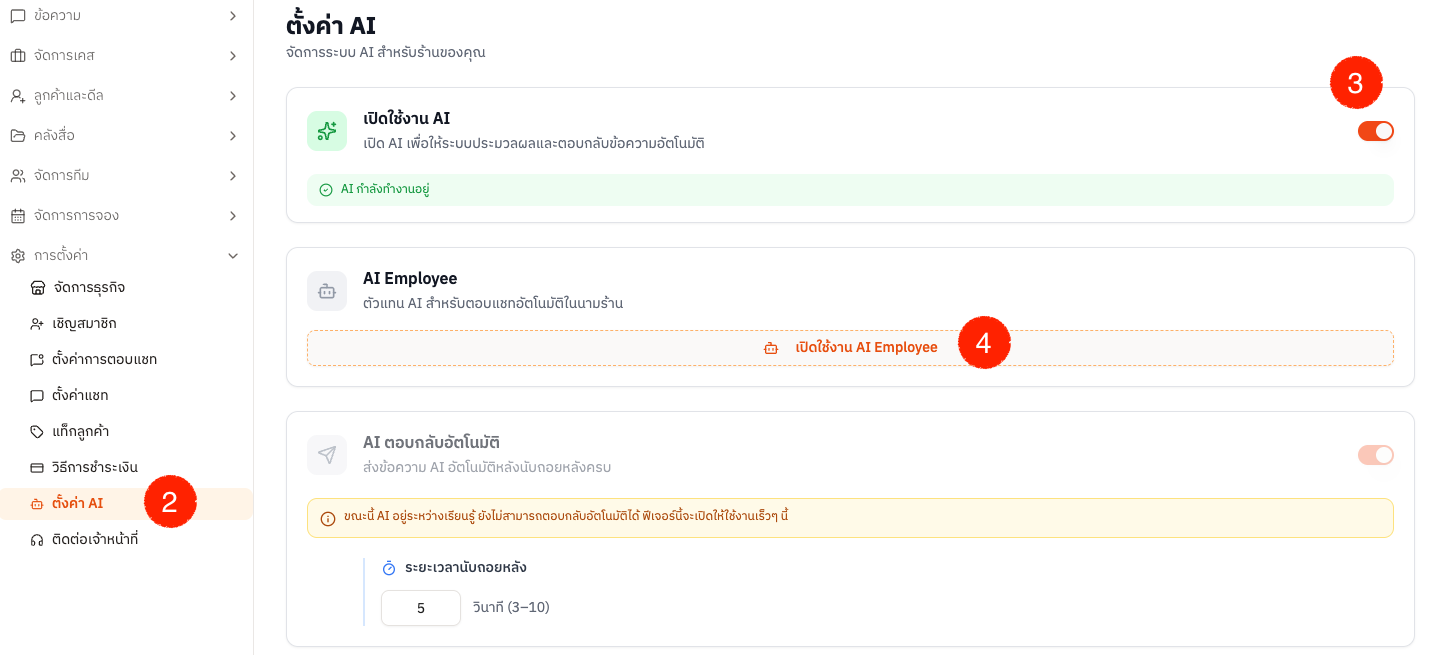
Task: Click the chat icon beside ตั้งค่าการตอบแชท
Action: coord(38,360)
